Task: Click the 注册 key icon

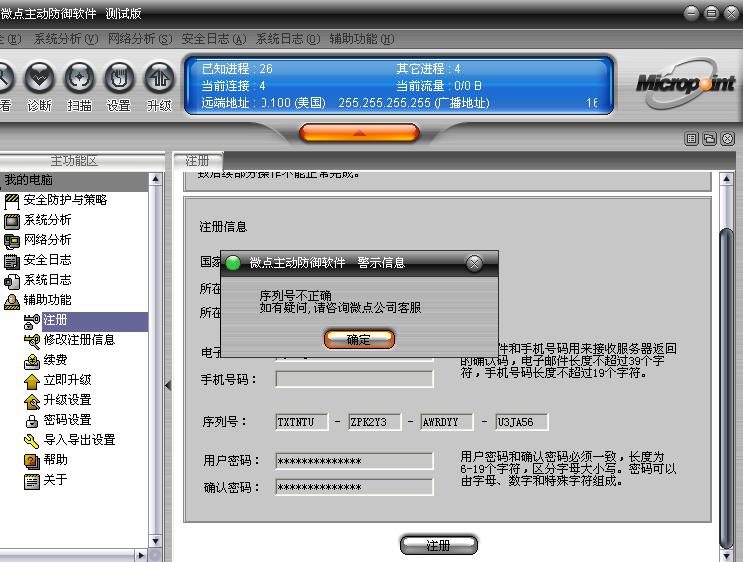Action: (x=32, y=321)
